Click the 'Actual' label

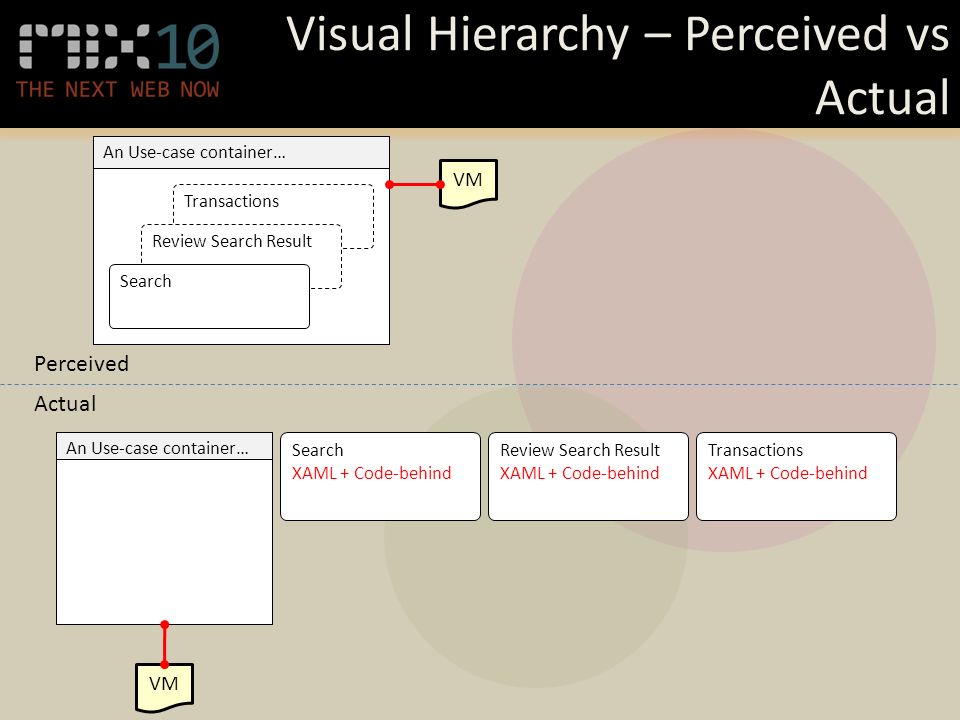65,403
